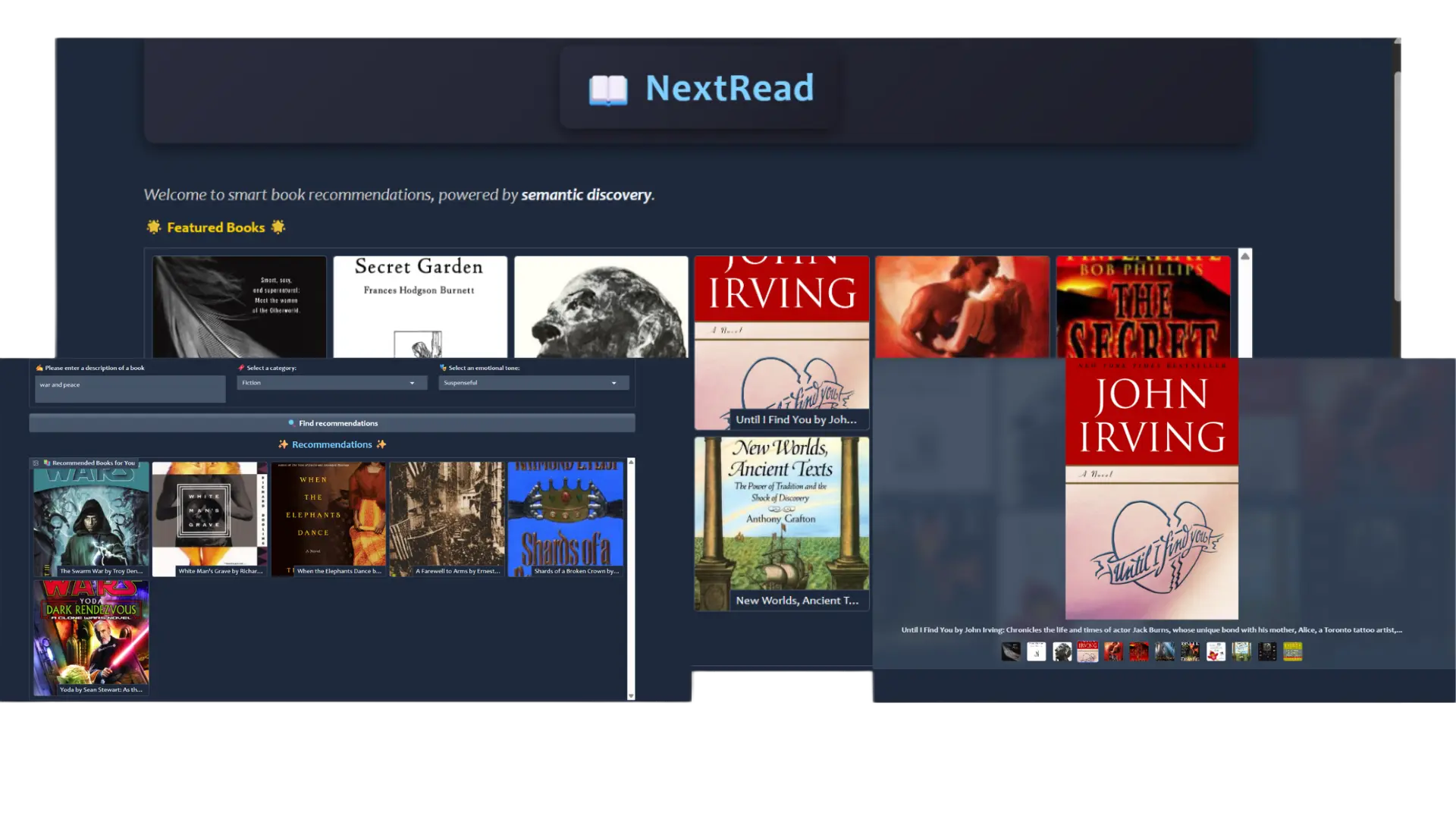
Task: Click the Featured Books heading
Action: pos(216,227)
